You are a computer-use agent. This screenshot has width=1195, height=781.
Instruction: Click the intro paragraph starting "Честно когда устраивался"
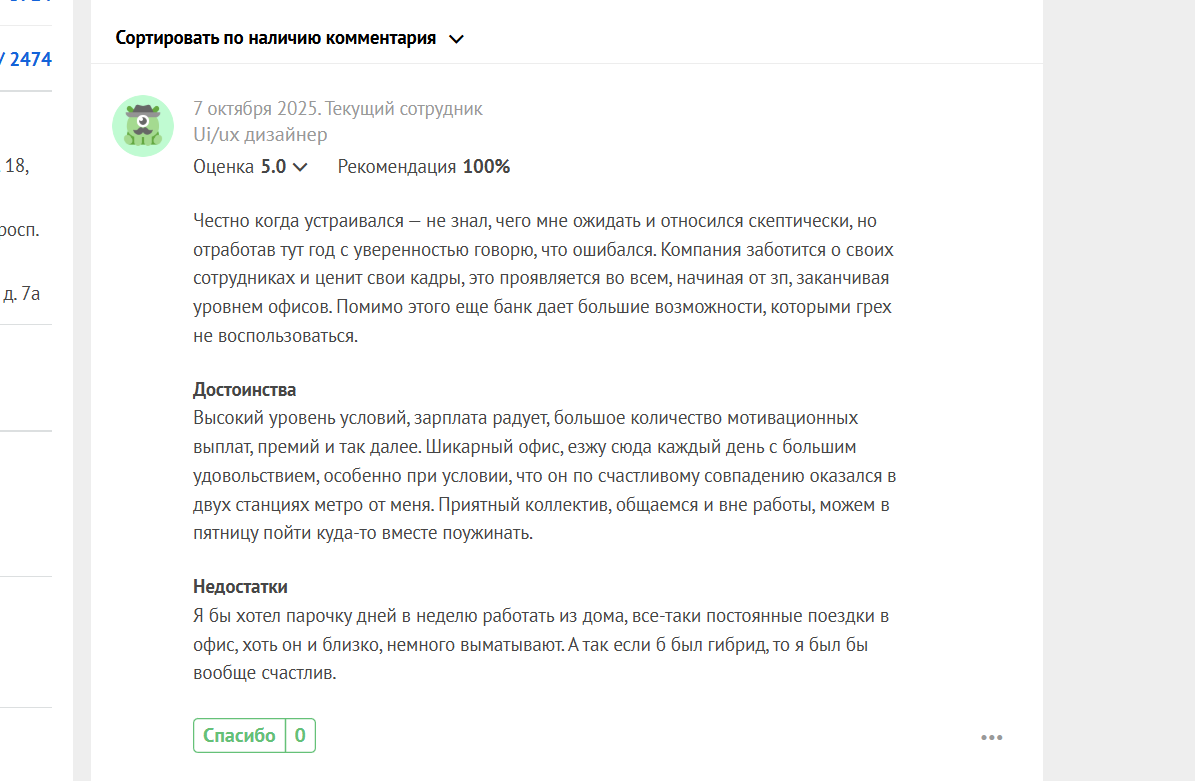[540, 278]
